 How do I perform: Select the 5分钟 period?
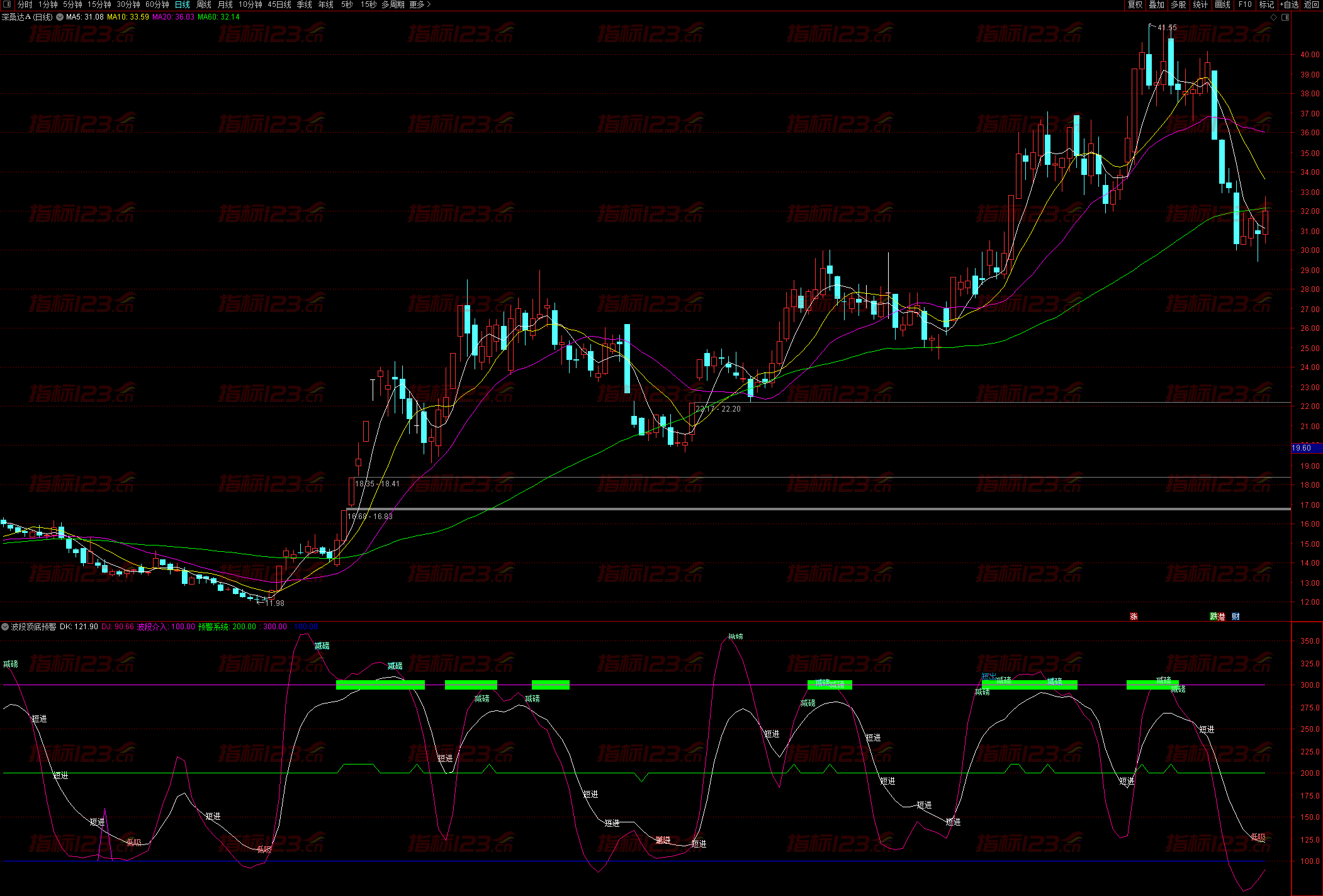pos(72,4)
